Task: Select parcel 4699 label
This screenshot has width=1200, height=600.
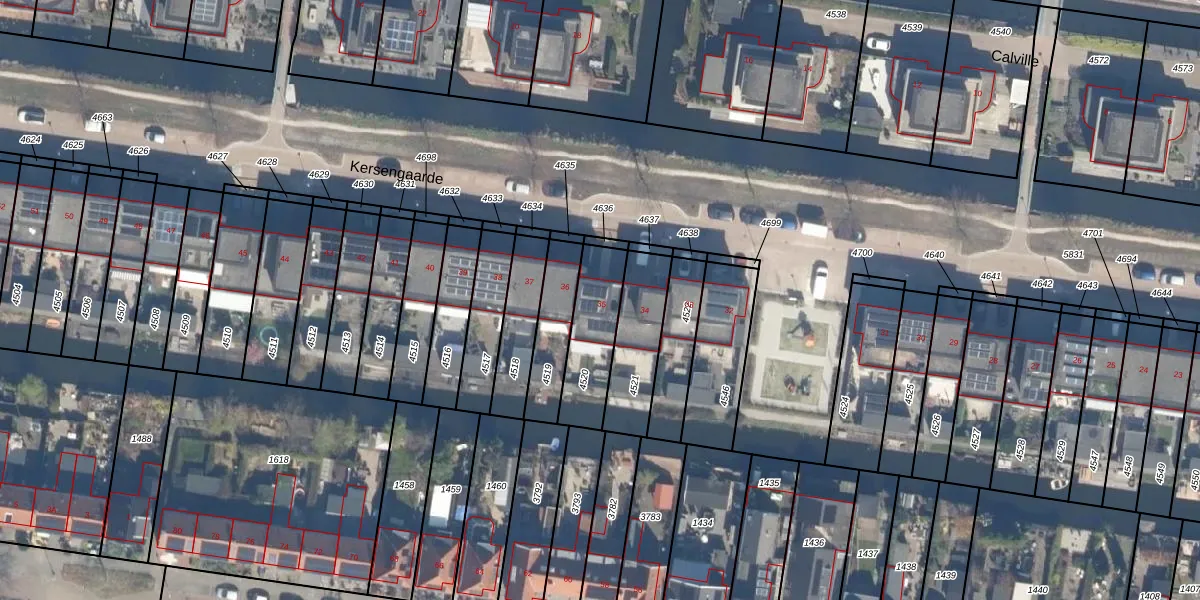Action: [x=771, y=224]
